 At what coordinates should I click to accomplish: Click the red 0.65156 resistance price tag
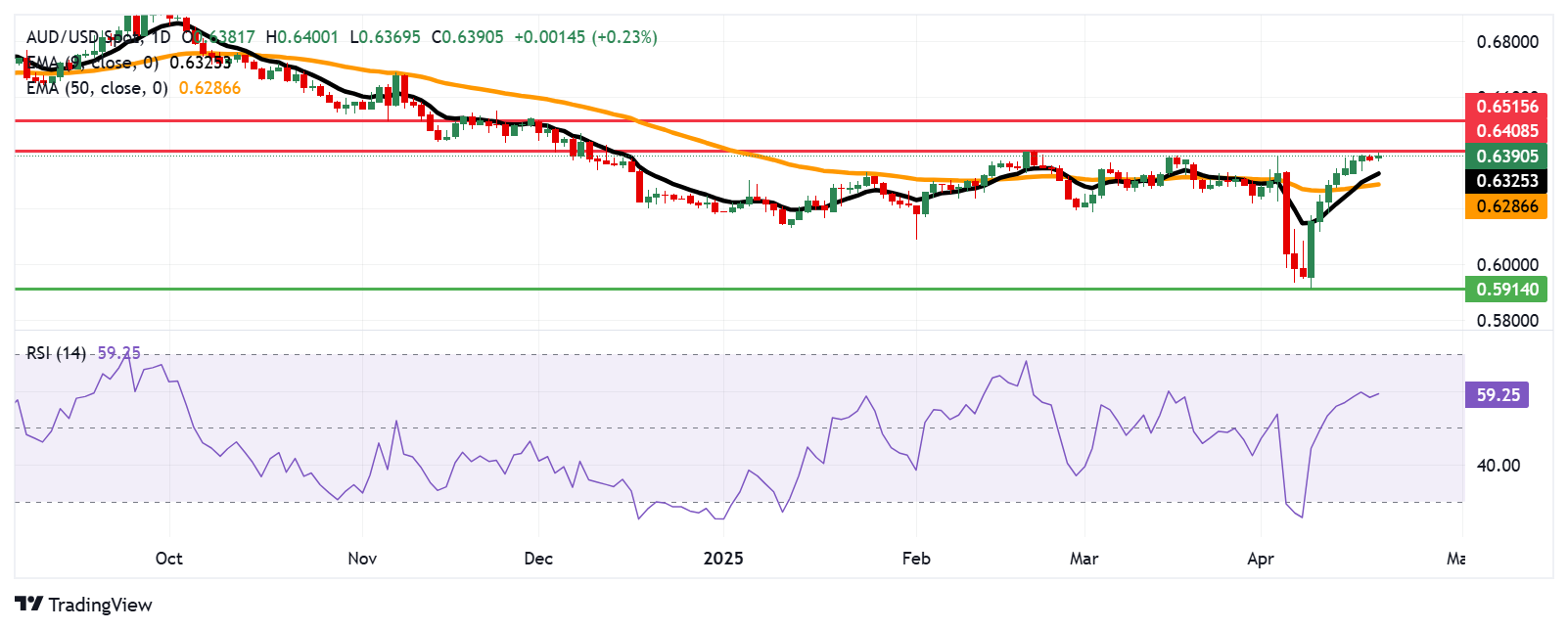(x=1506, y=107)
